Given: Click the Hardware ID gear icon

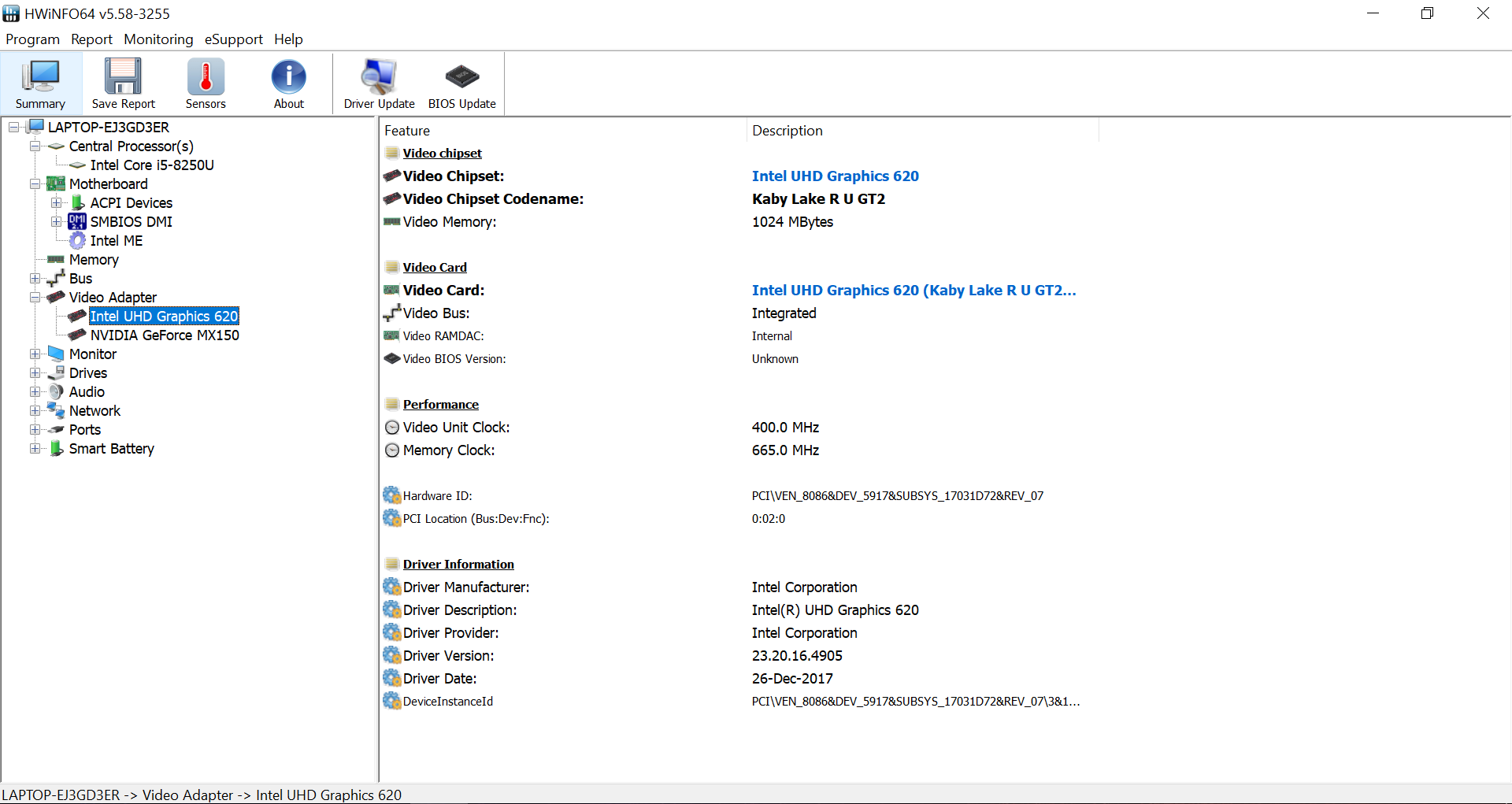Looking at the screenshot, I should (392, 495).
